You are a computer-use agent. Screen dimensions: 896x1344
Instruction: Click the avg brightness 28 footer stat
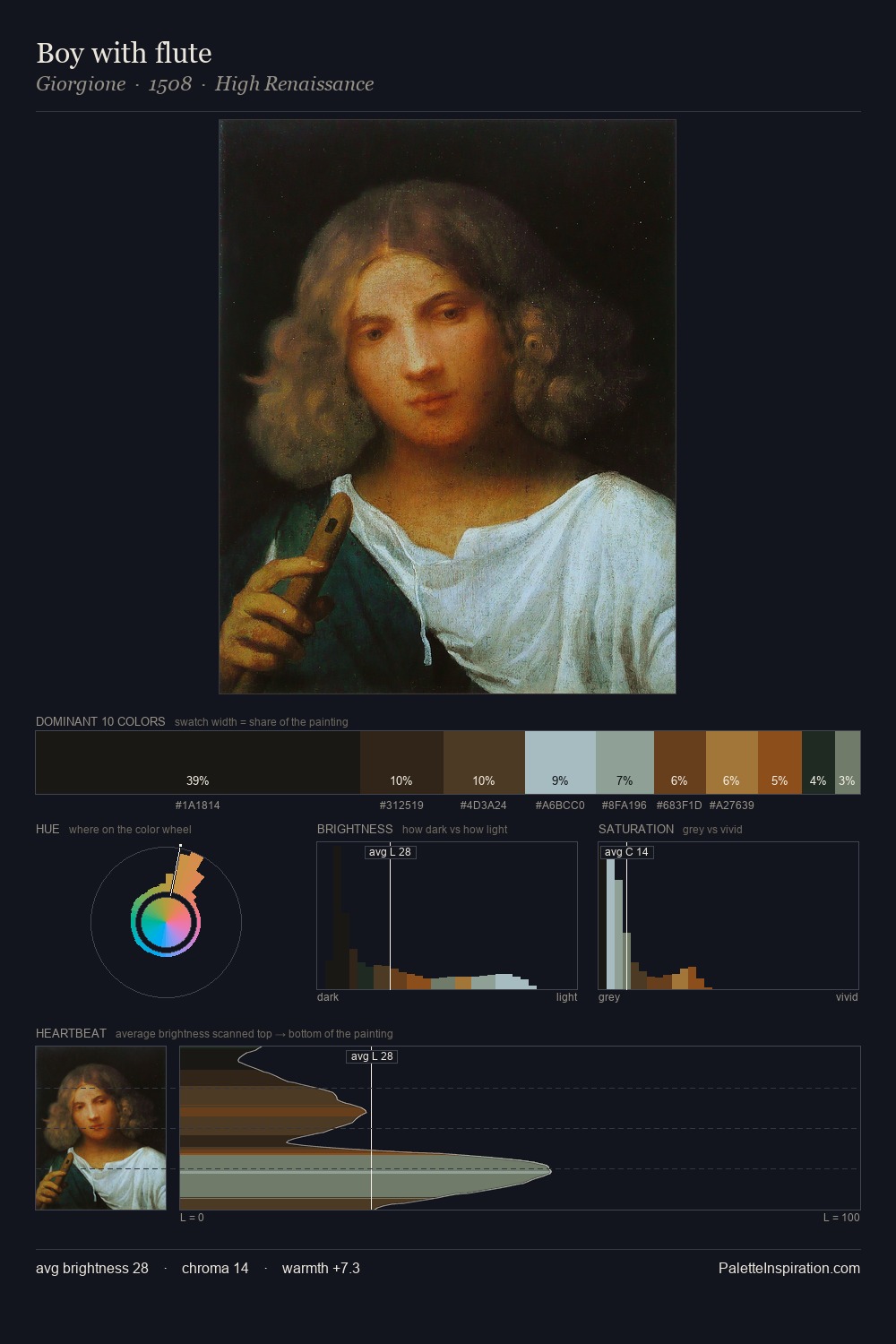point(92,1268)
